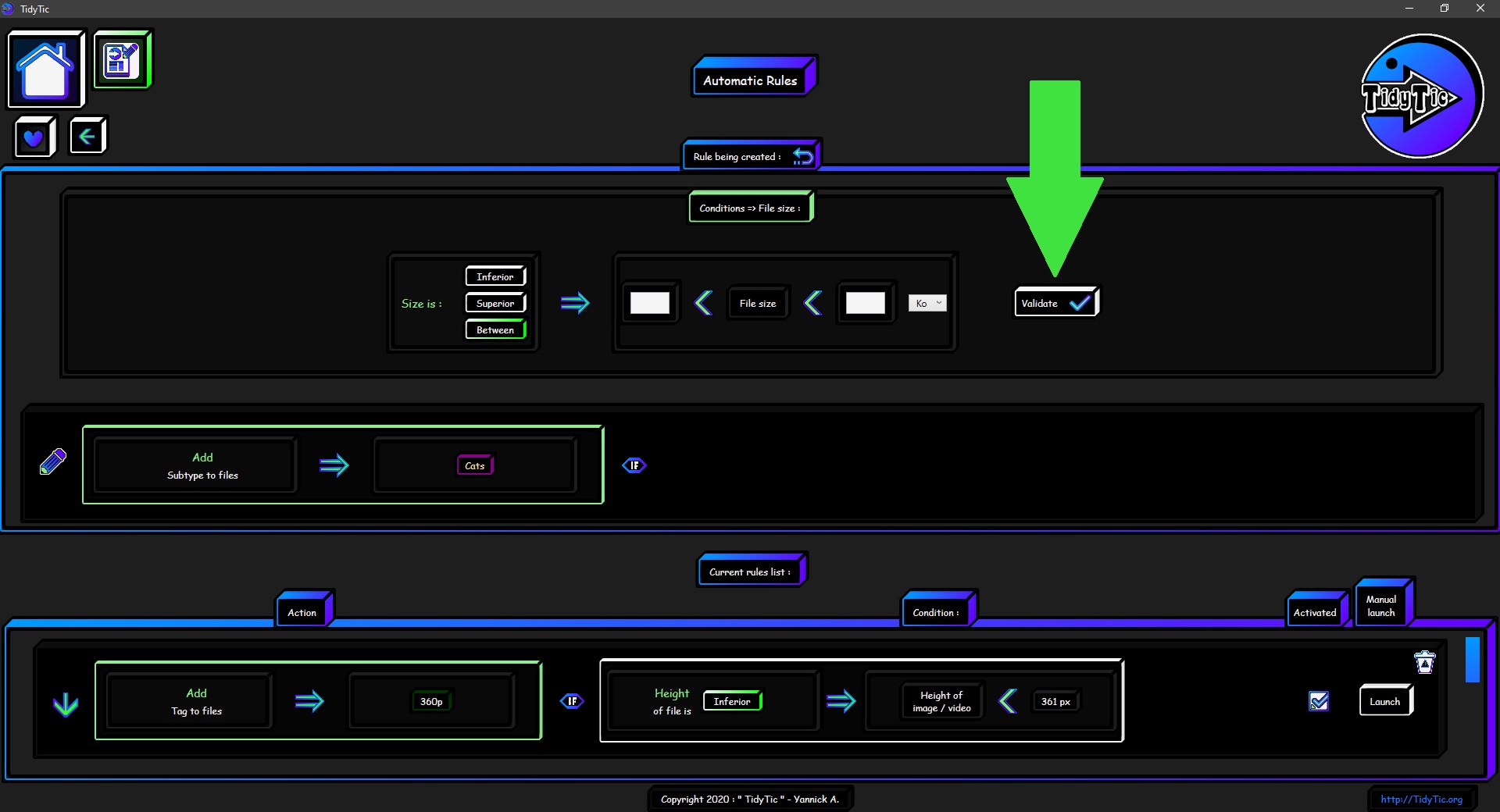Click the Validate button
This screenshot has width=1500, height=812.
(x=1056, y=303)
